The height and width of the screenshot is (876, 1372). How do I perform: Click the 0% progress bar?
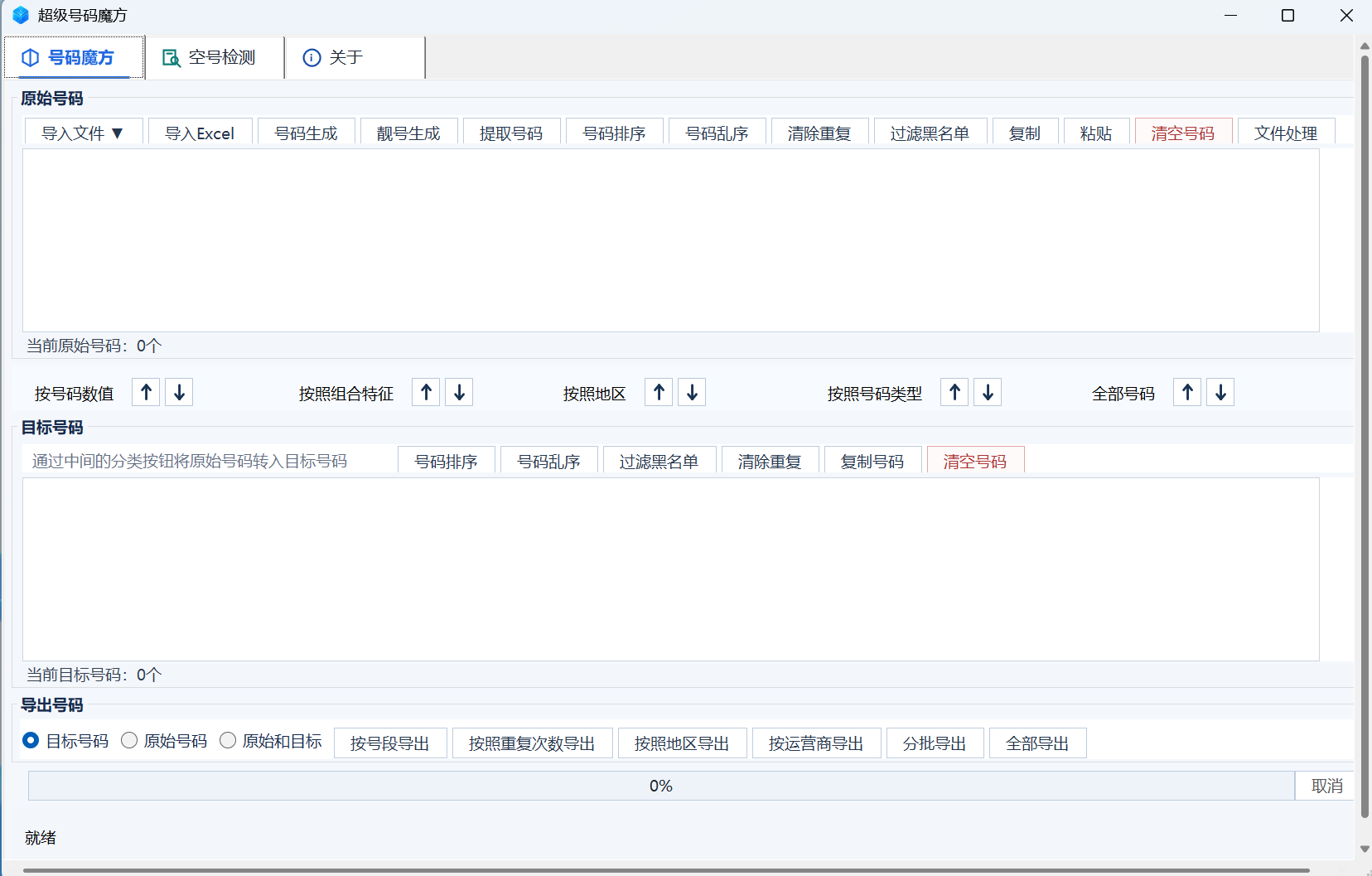tap(661, 786)
